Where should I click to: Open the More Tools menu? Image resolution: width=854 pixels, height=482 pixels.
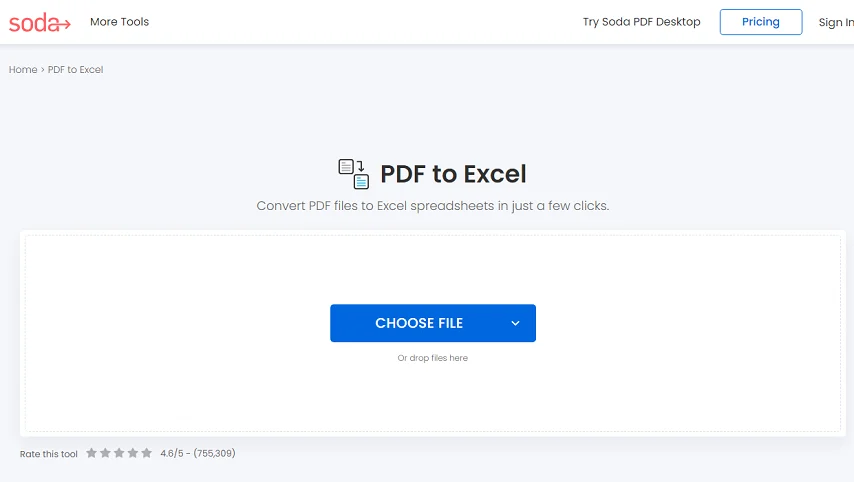119,22
